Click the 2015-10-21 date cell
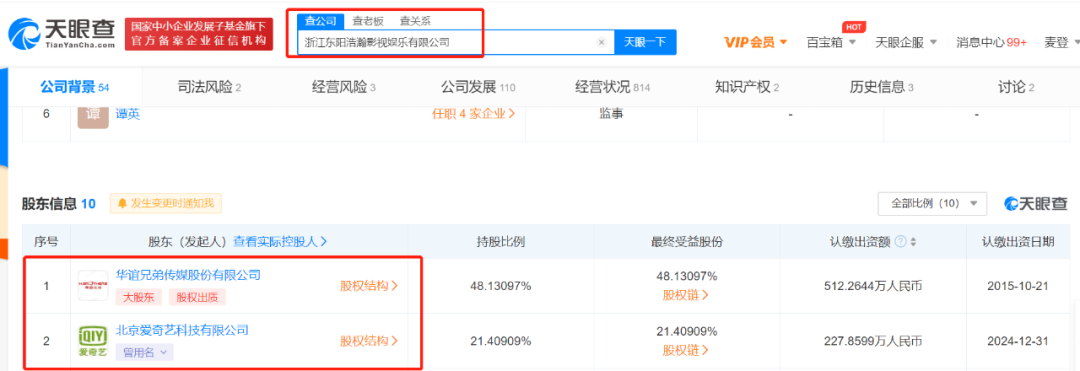Image resolution: width=1080 pixels, height=371 pixels. (x=1019, y=286)
